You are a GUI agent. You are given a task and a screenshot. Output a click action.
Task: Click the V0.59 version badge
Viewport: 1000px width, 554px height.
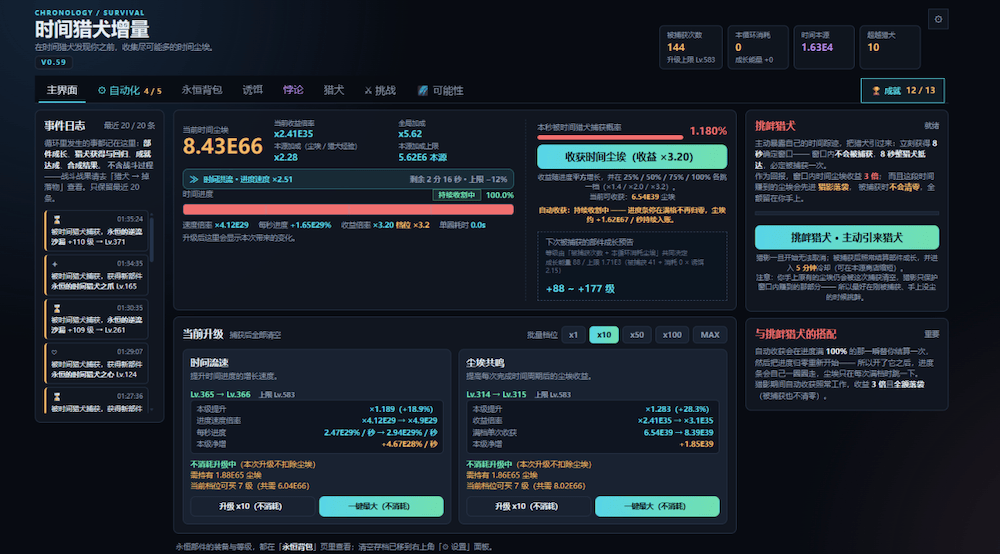[x=54, y=62]
